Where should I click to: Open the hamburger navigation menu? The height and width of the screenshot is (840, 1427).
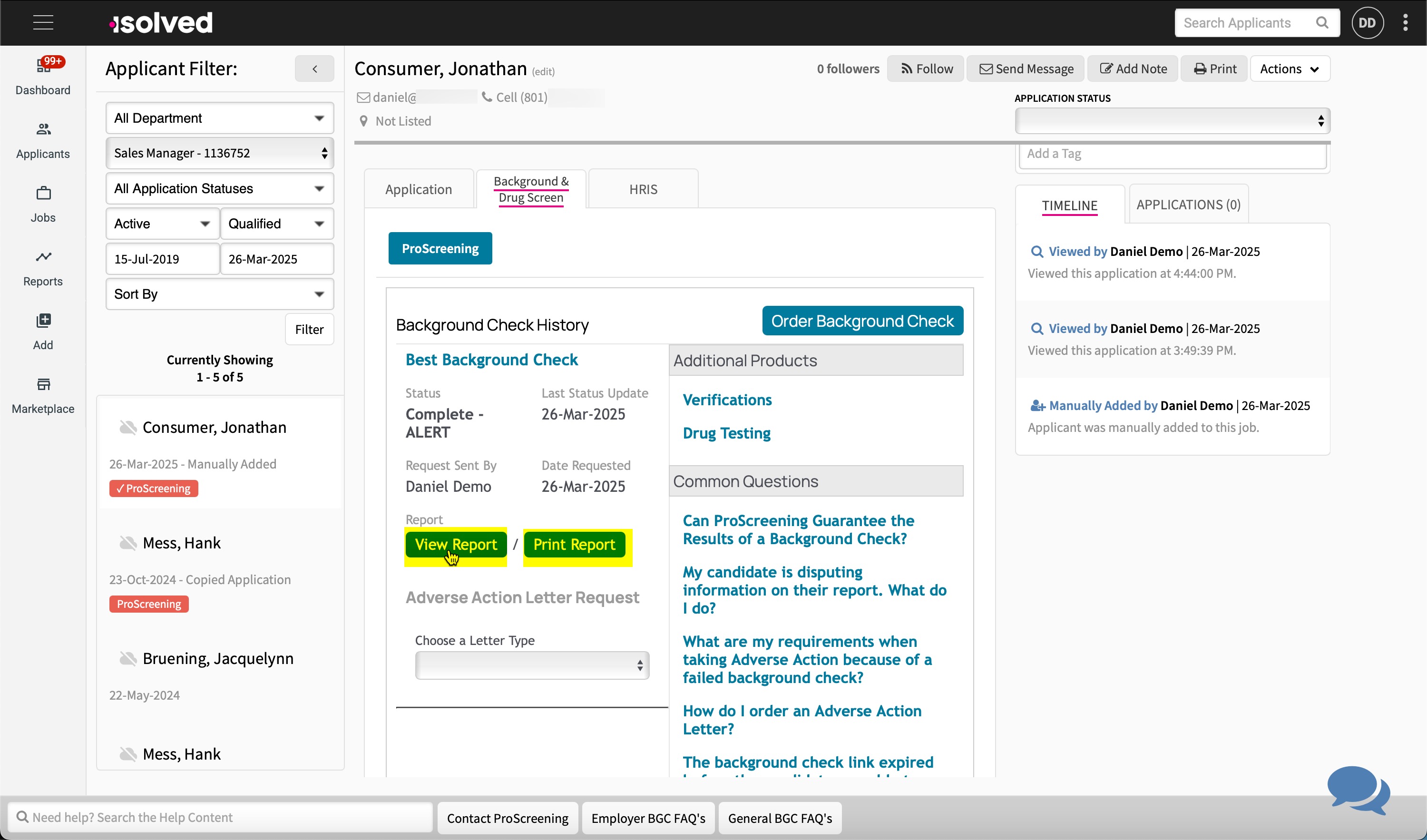pos(43,23)
